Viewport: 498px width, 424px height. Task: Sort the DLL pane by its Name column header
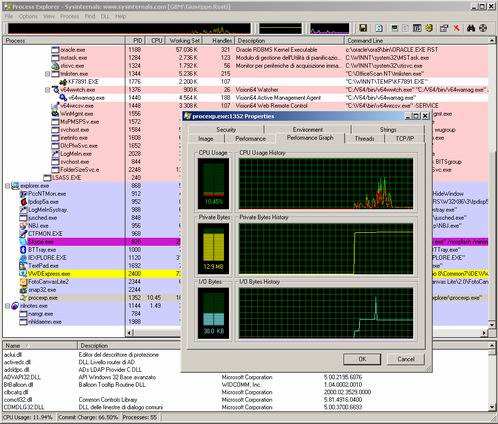(40, 346)
